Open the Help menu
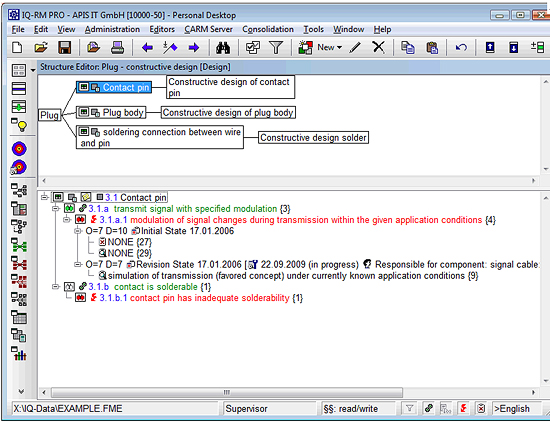This screenshot has height=423, width=550. tap(382, 29)
